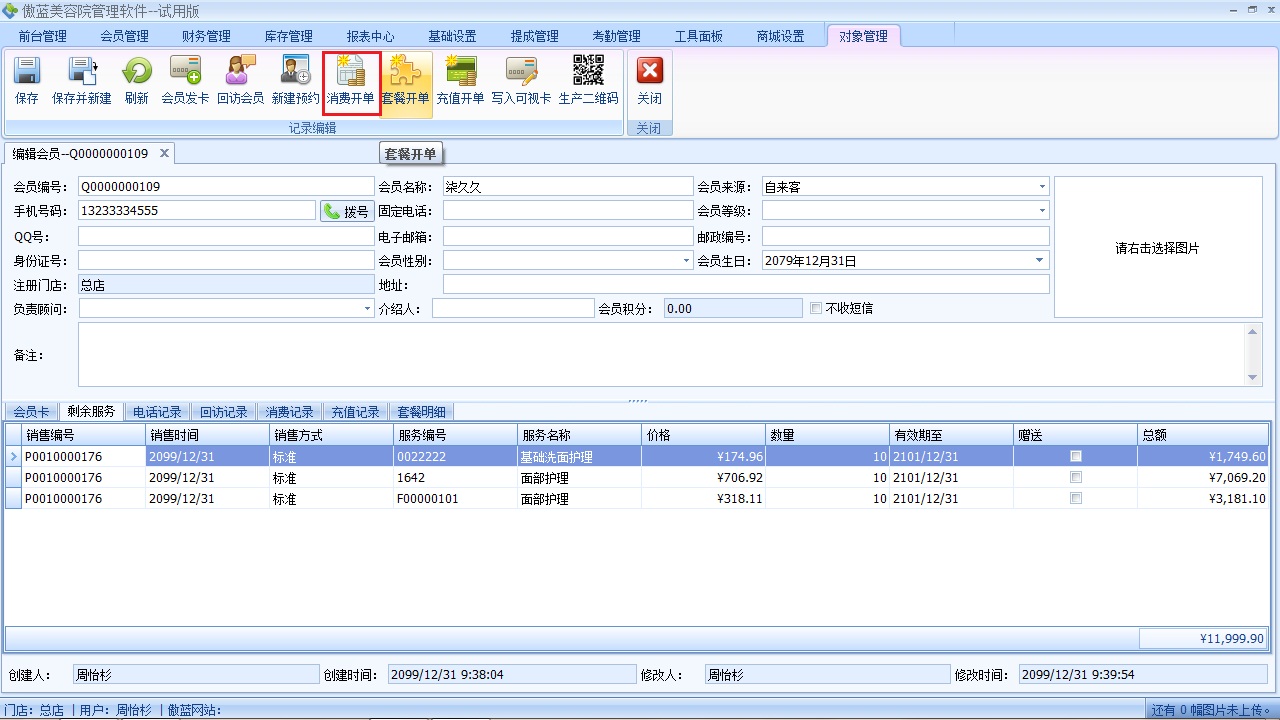Screen dimensions: 1280x720
Task: Expand the 负责顾问 dropdown list
Action: 367,309
